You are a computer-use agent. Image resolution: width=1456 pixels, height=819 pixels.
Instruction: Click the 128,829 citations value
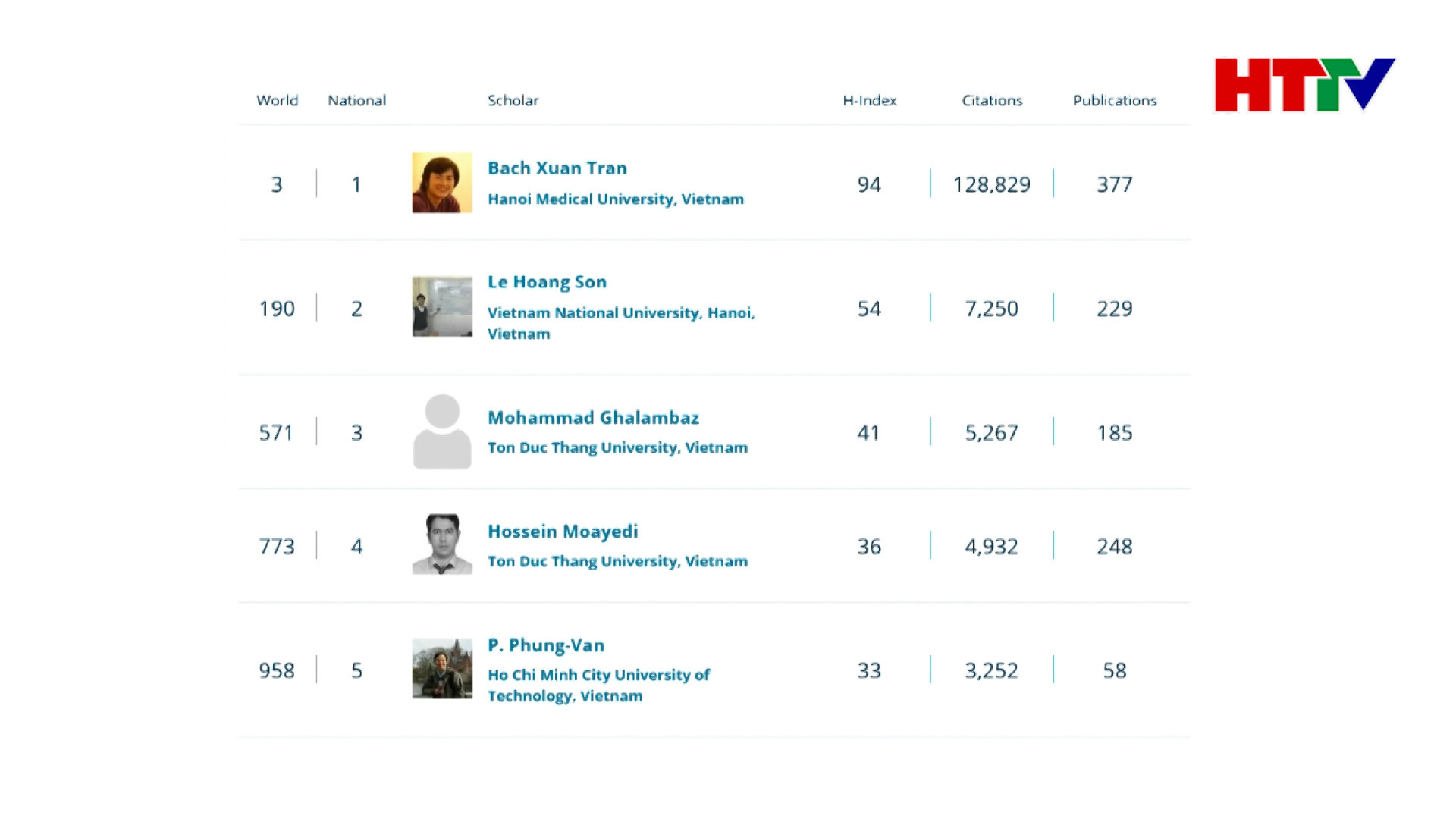(x=991, y=185)
